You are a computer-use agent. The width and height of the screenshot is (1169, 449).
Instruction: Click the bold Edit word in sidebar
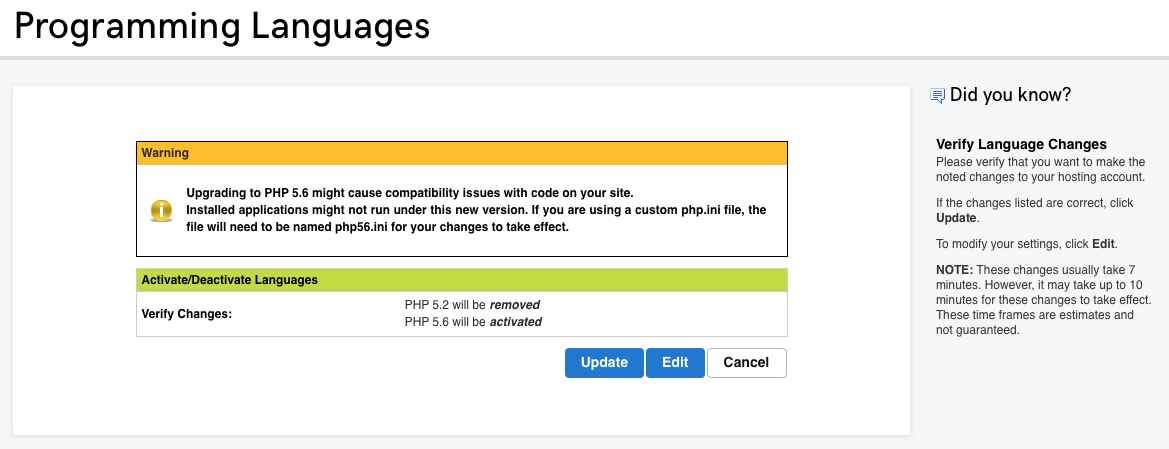click(x=1103, y=244)
